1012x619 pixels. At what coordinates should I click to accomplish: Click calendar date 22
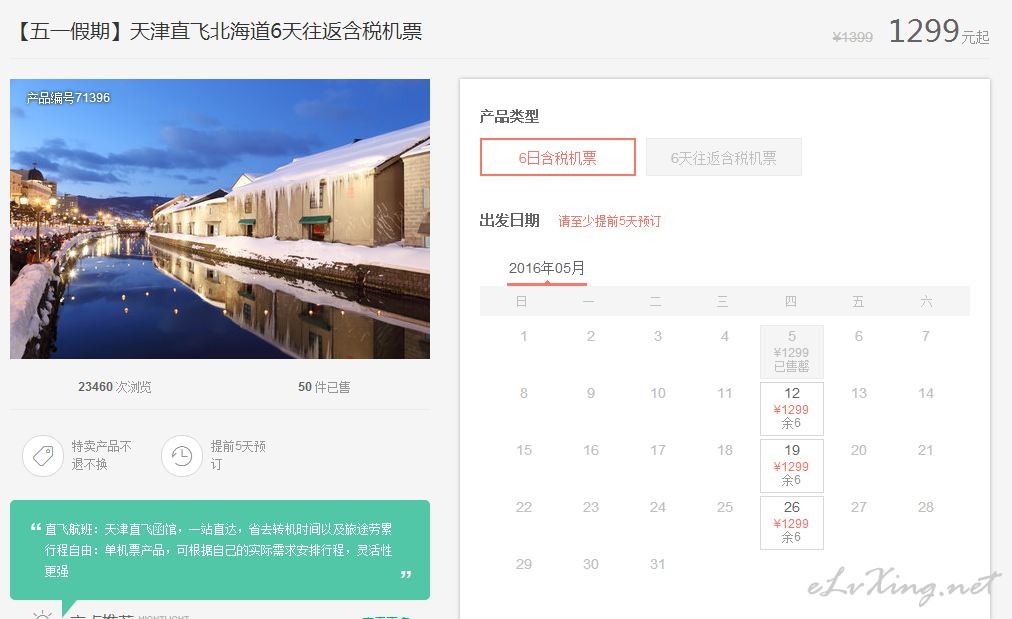coord(523,507)
